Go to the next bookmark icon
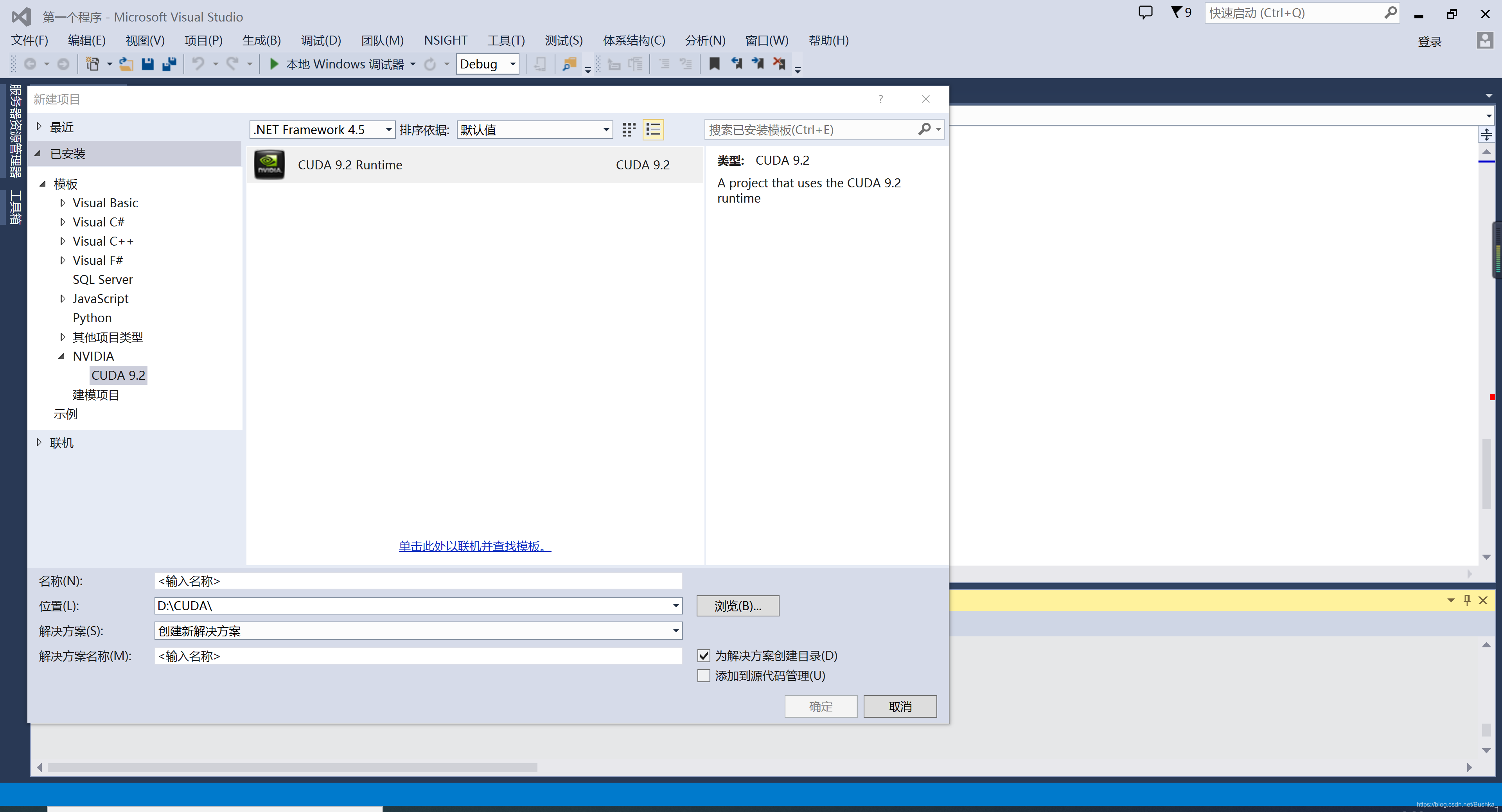This screenshot has width=1502, height=812. pos(757,63)
